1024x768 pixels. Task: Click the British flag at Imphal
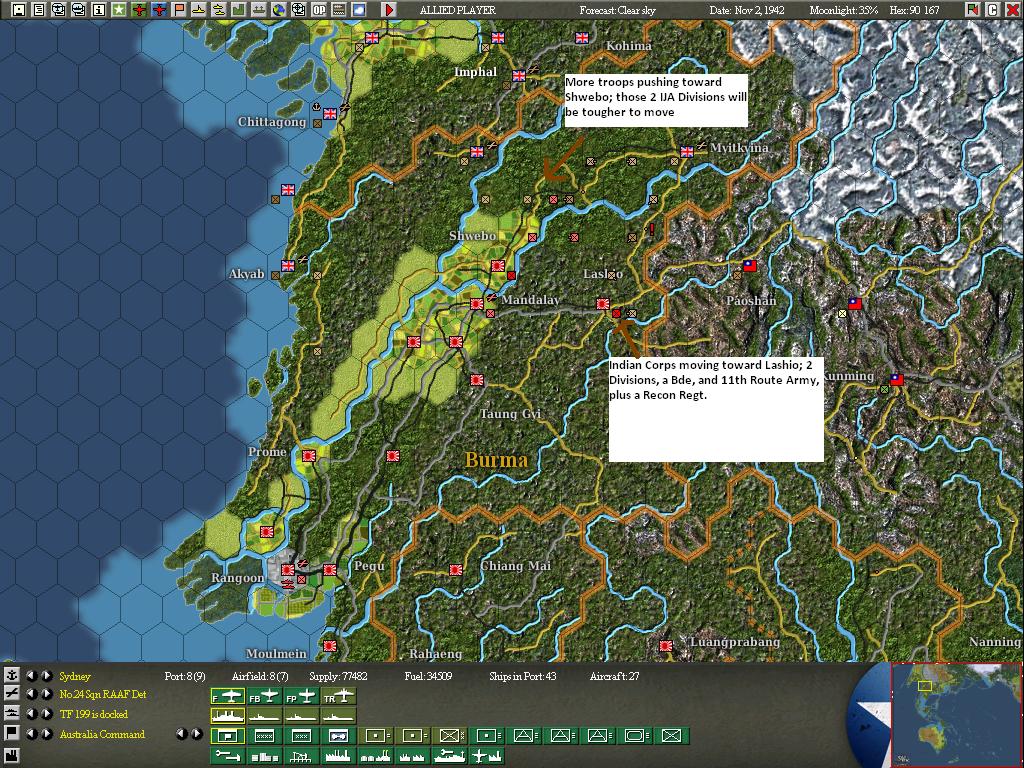(519, 76)
